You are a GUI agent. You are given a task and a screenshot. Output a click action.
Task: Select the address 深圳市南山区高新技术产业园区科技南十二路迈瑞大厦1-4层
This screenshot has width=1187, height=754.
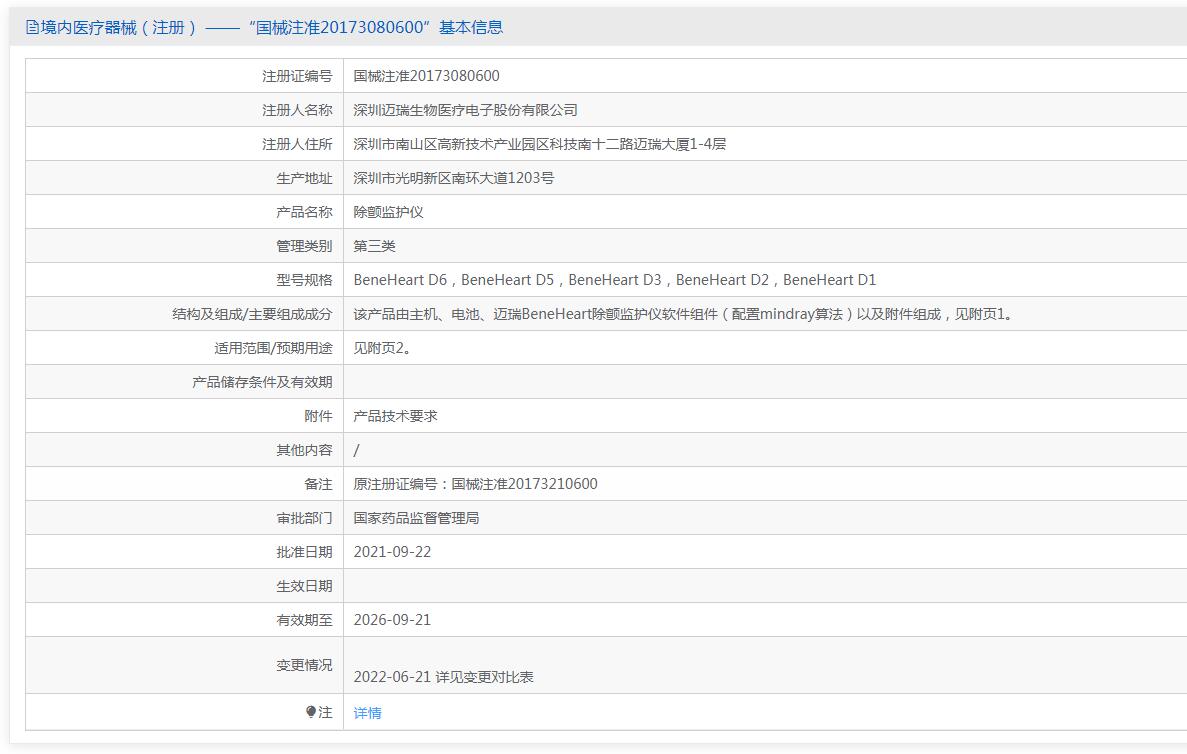click(540, 144)
